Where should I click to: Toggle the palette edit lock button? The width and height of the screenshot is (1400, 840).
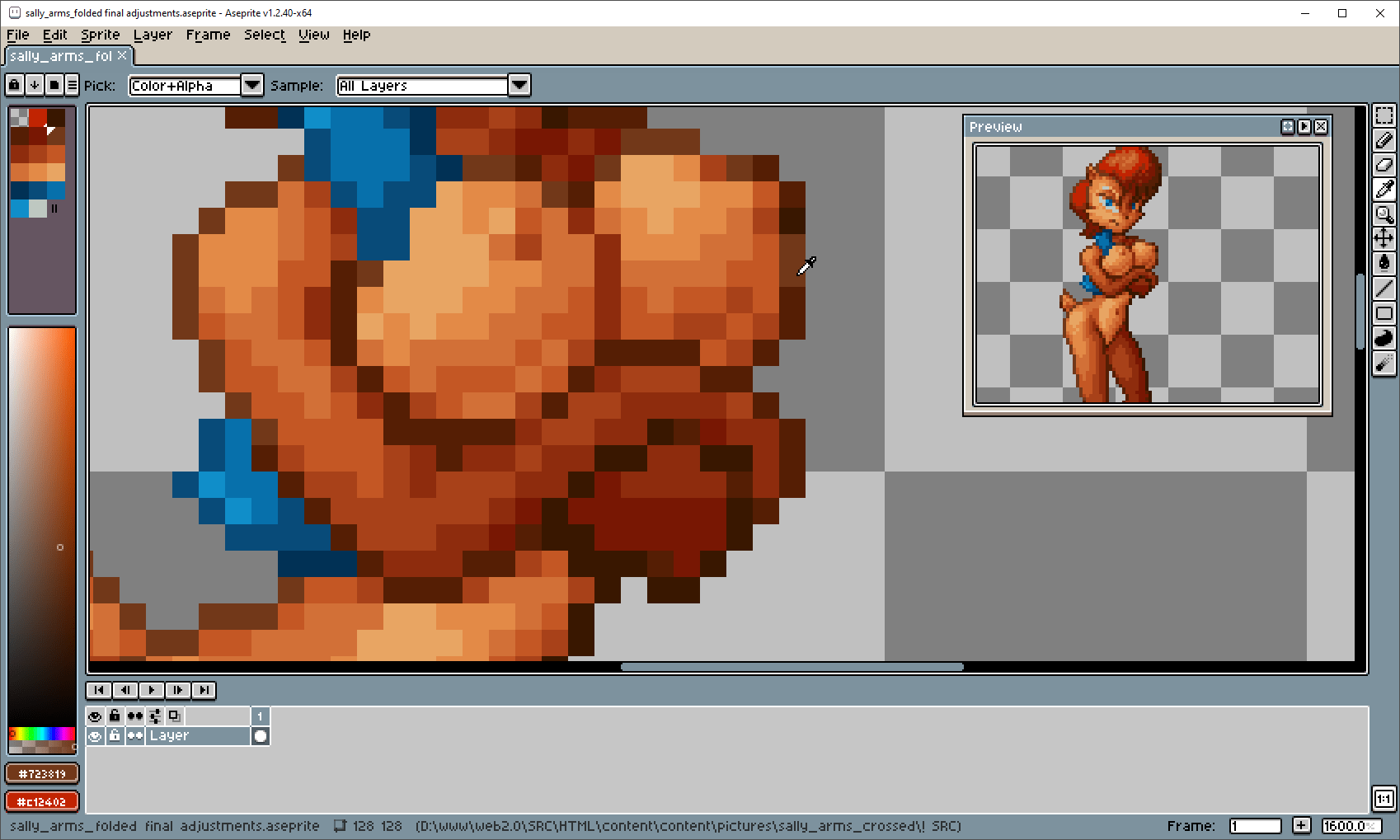pyautogui.click(x=14, y=85)
